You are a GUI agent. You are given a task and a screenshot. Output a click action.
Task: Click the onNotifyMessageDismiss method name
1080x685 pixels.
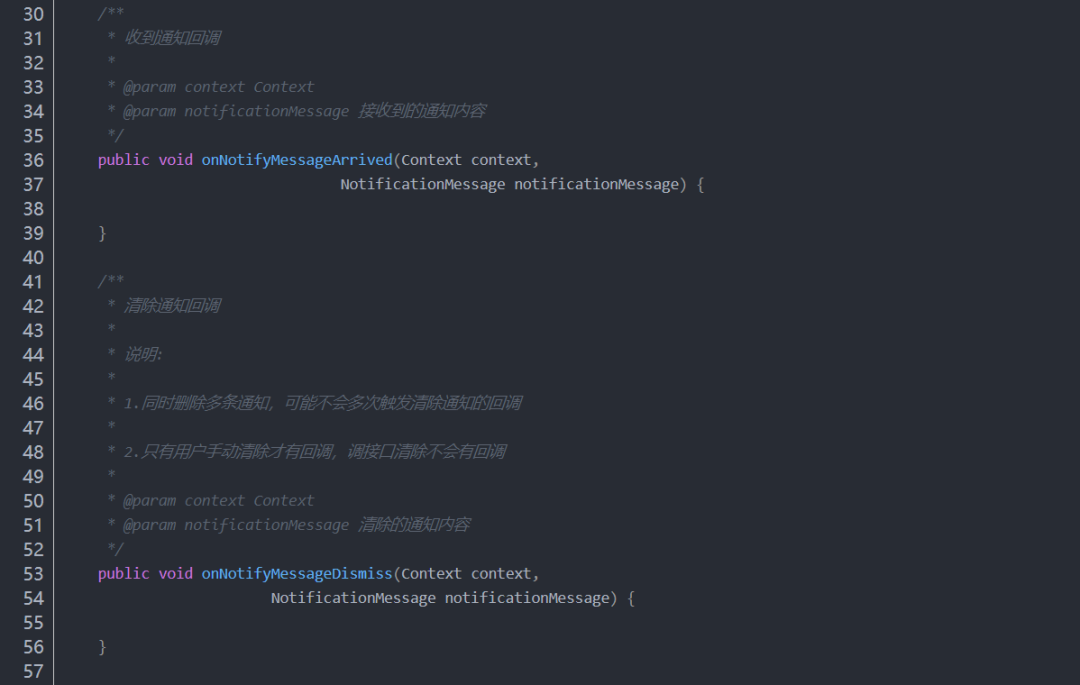[x=297, y=574]
